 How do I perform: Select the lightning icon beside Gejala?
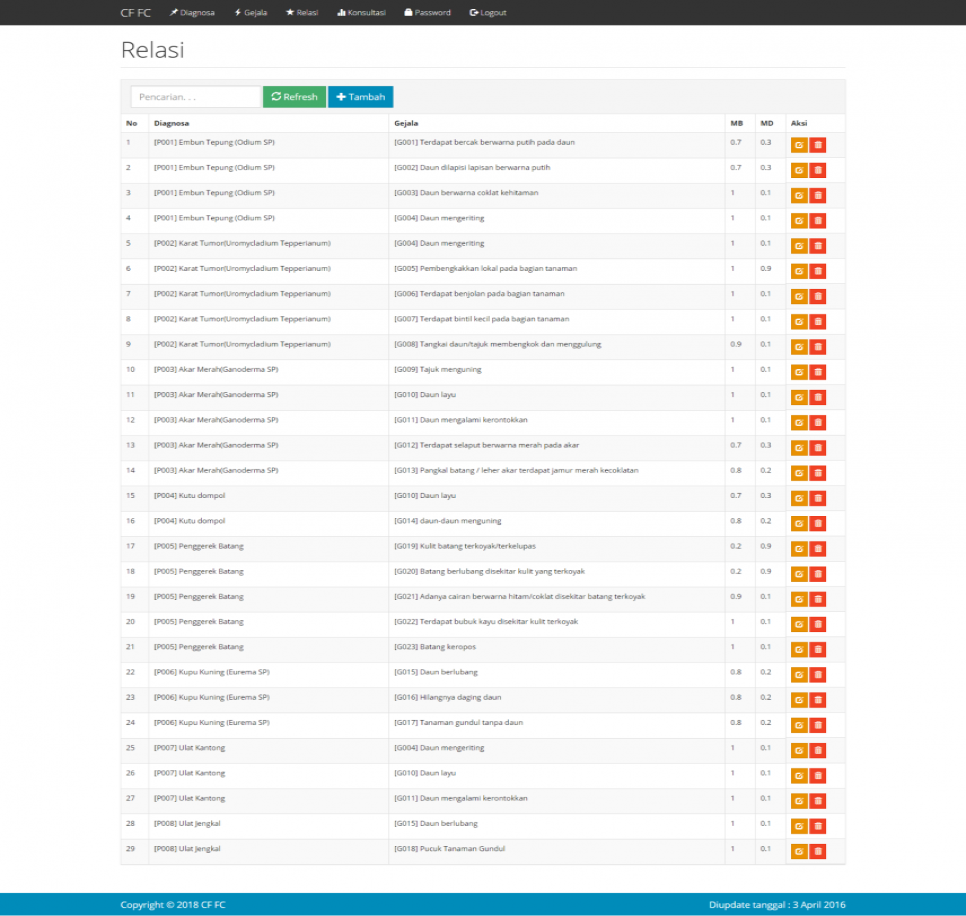pyautogui.click(x=236, y=12)
